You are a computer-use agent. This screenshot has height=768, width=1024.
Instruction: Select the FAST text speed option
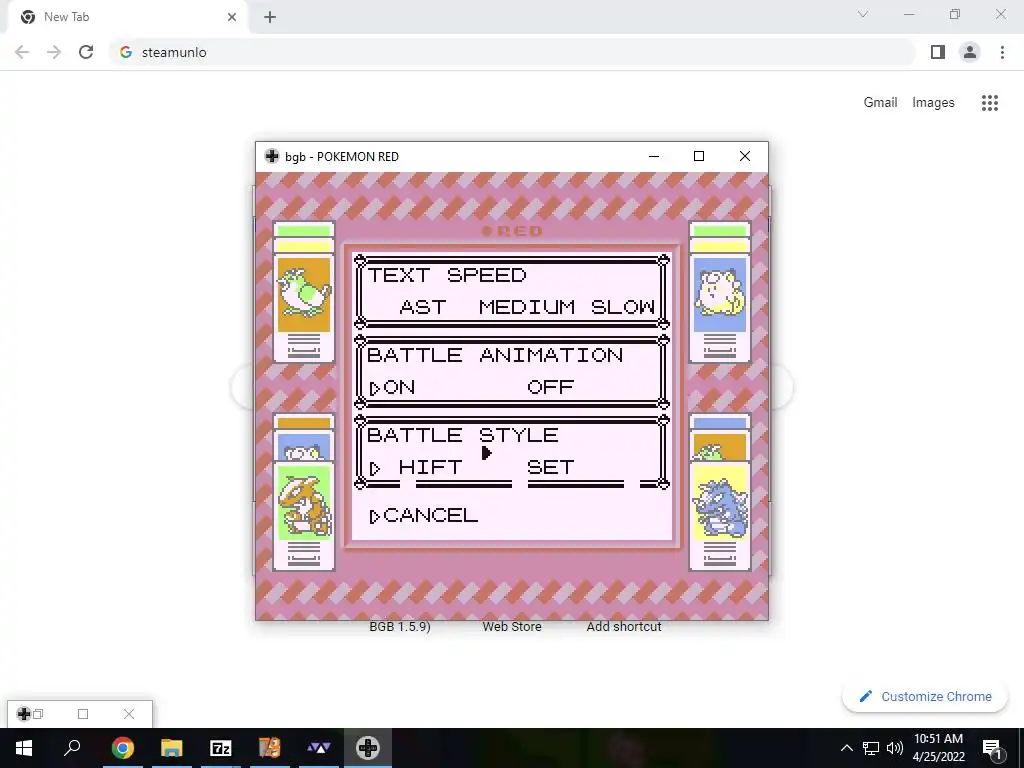coord(423,307)
